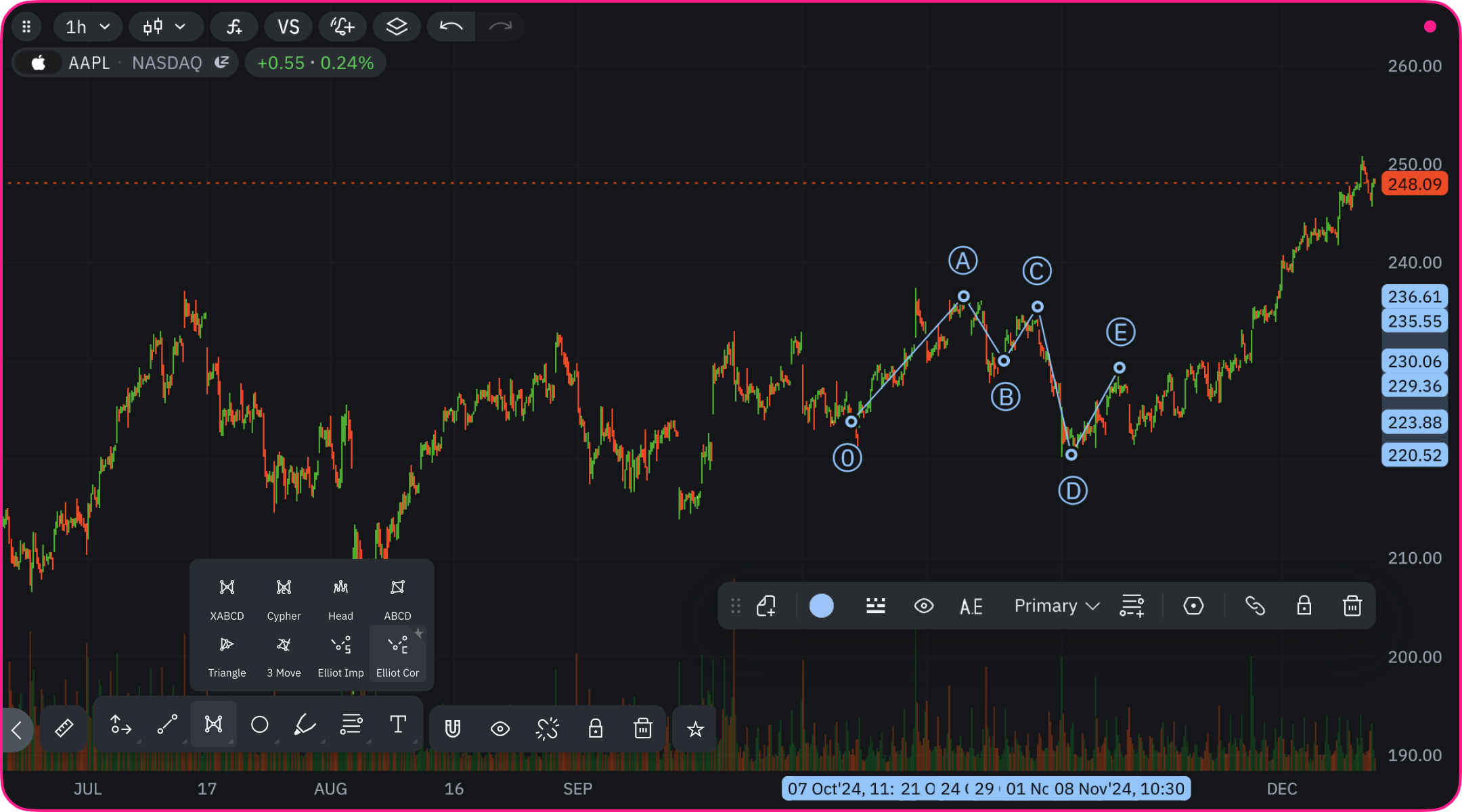The height and width of the screenshot is (812, 1462).
Task: Expand the candle chart type dropdown
Action: [165, 27]
